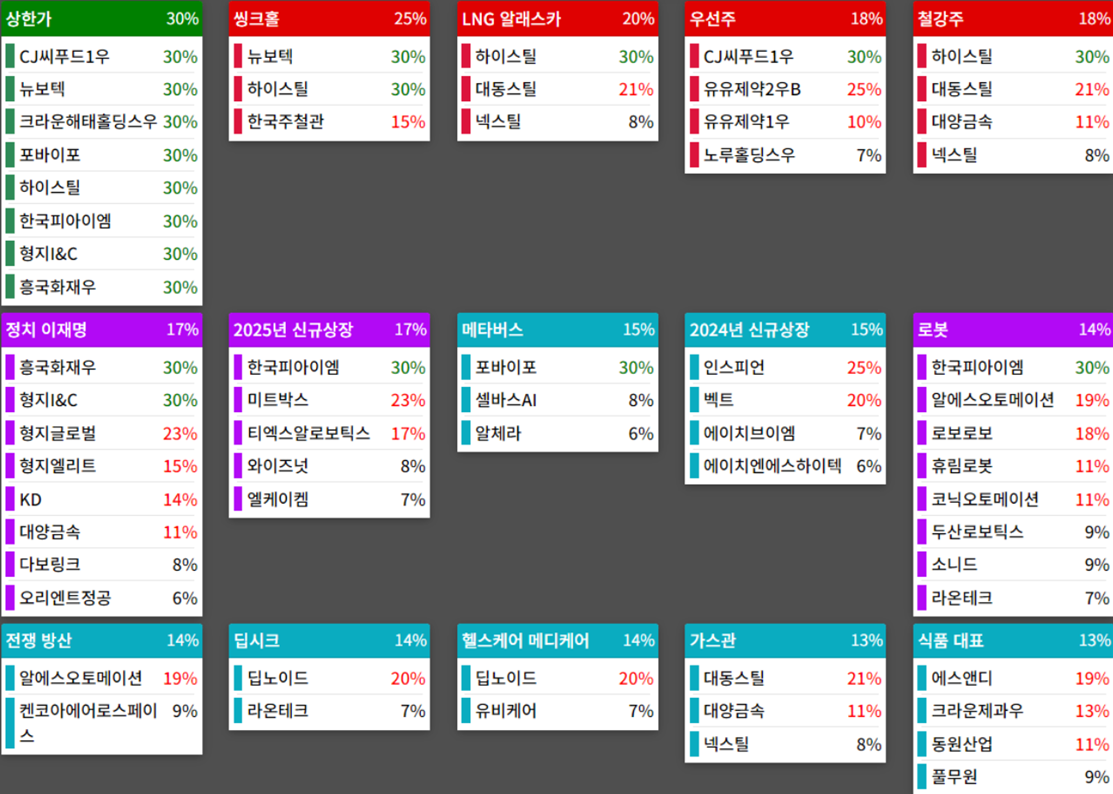1113x794 pixels.
Task: Open the 다보링크 stock row
Action: point(102,565)
